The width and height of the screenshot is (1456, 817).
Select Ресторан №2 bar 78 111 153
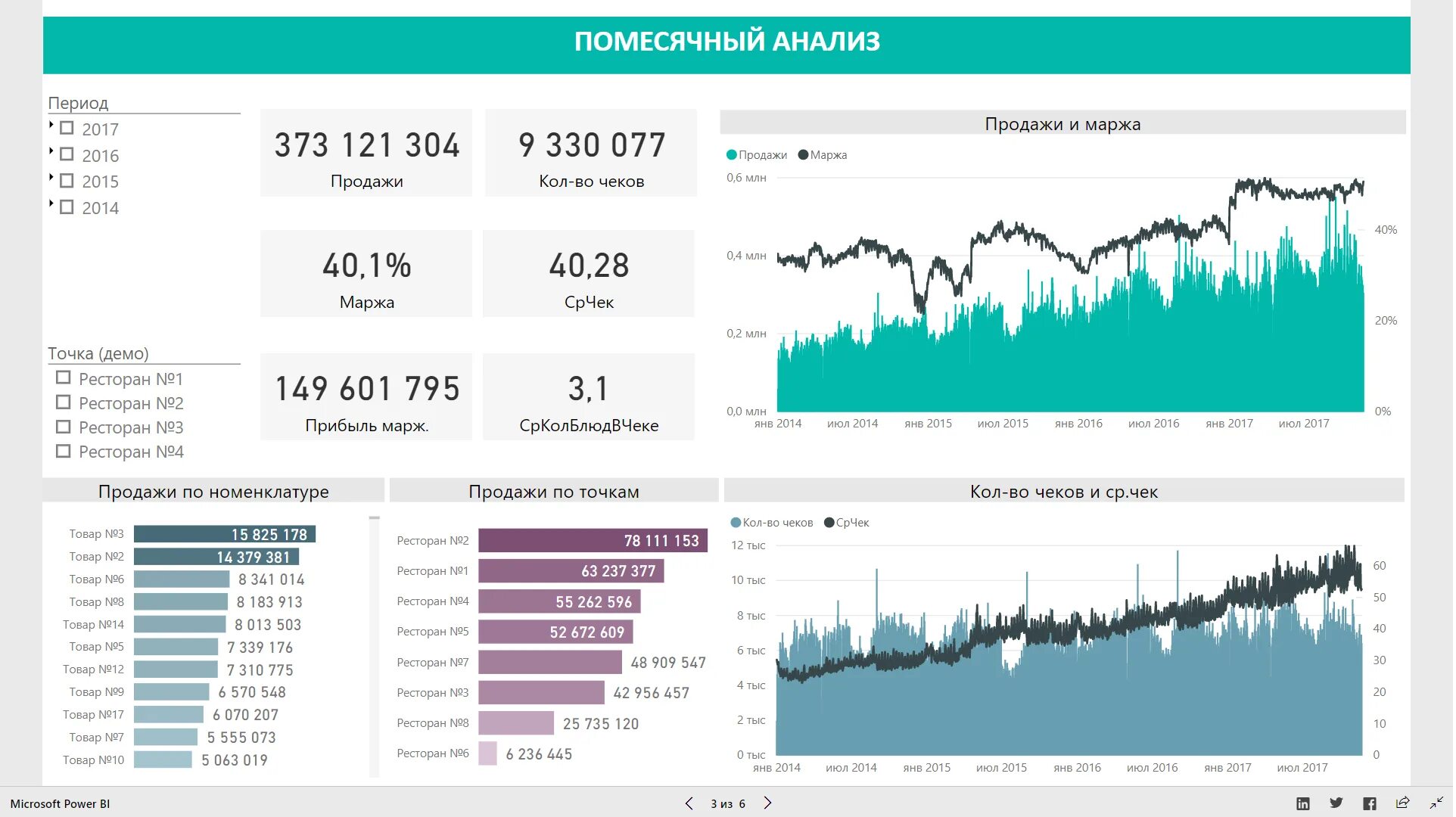click(594, 542)
